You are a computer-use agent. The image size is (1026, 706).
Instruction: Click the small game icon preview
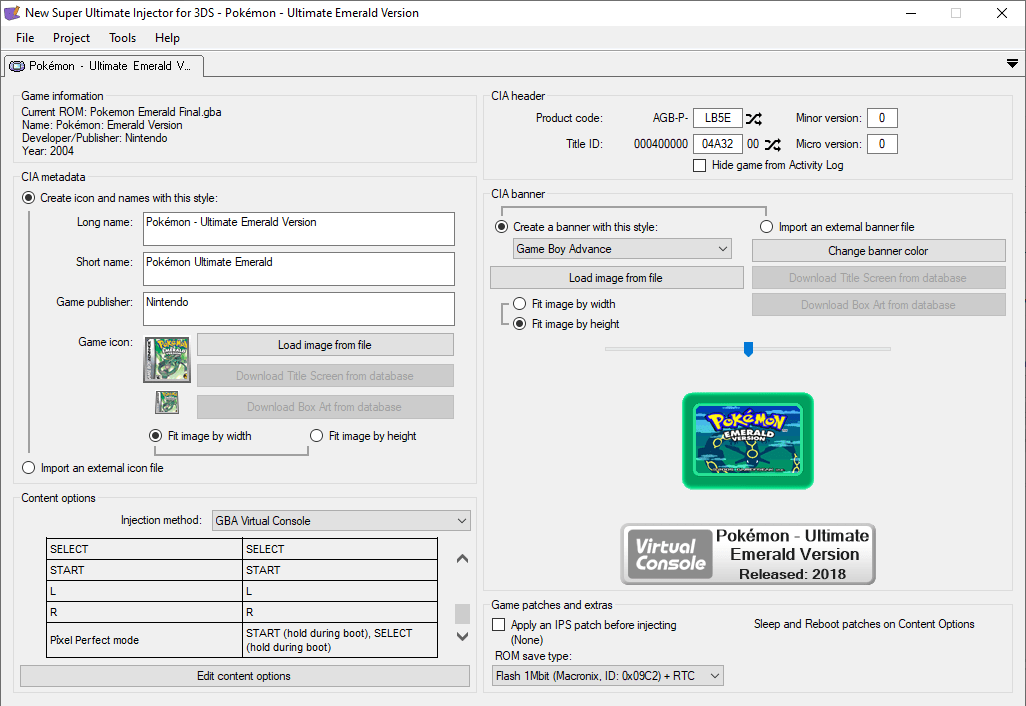(x=167, y=402)
